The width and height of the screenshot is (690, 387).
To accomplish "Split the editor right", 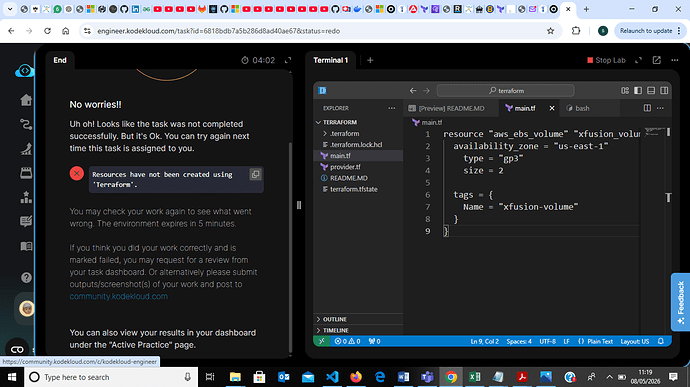I will click(x=647, y=108).
